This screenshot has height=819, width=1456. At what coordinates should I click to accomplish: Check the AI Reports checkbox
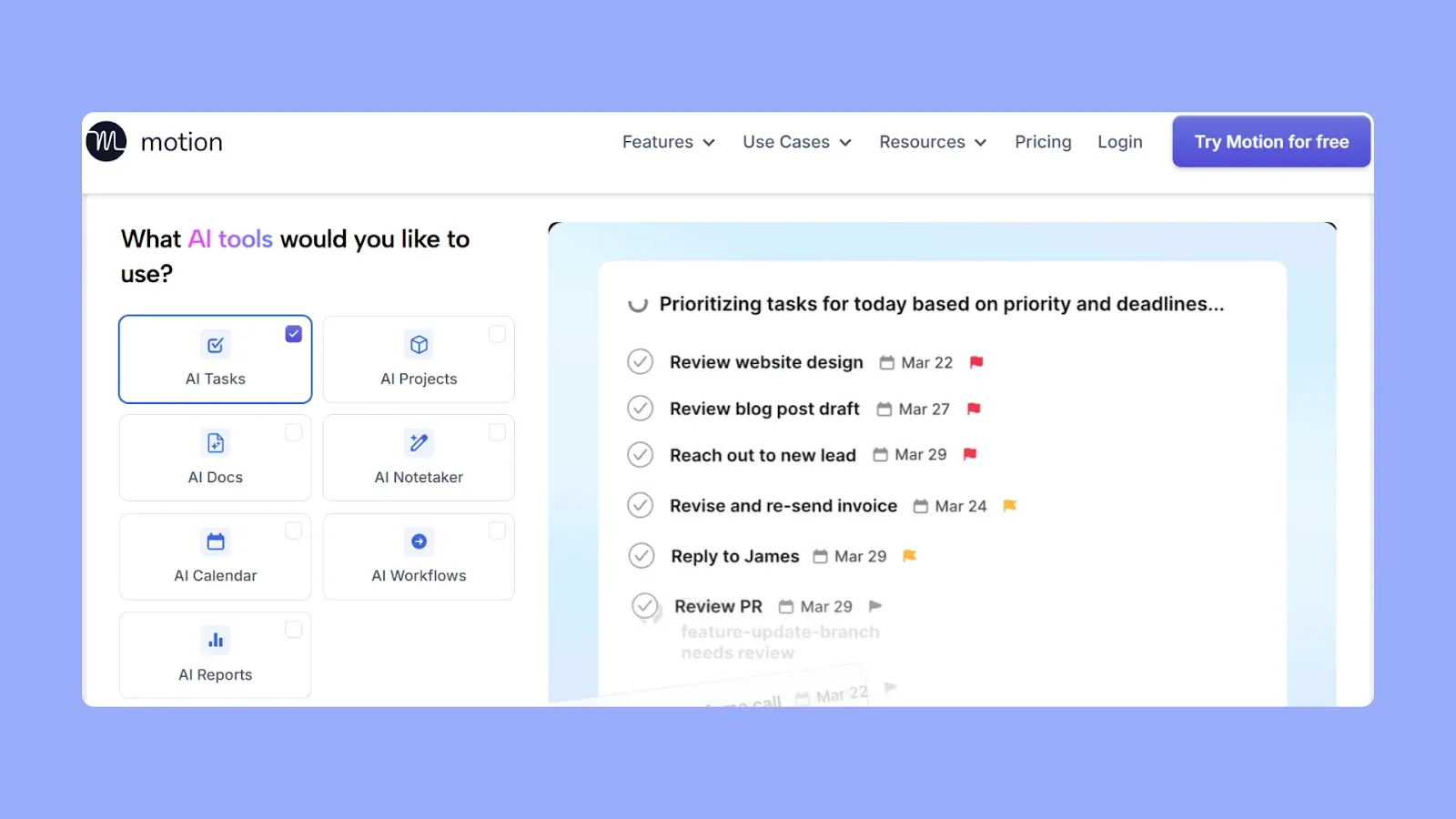[293, 629]
